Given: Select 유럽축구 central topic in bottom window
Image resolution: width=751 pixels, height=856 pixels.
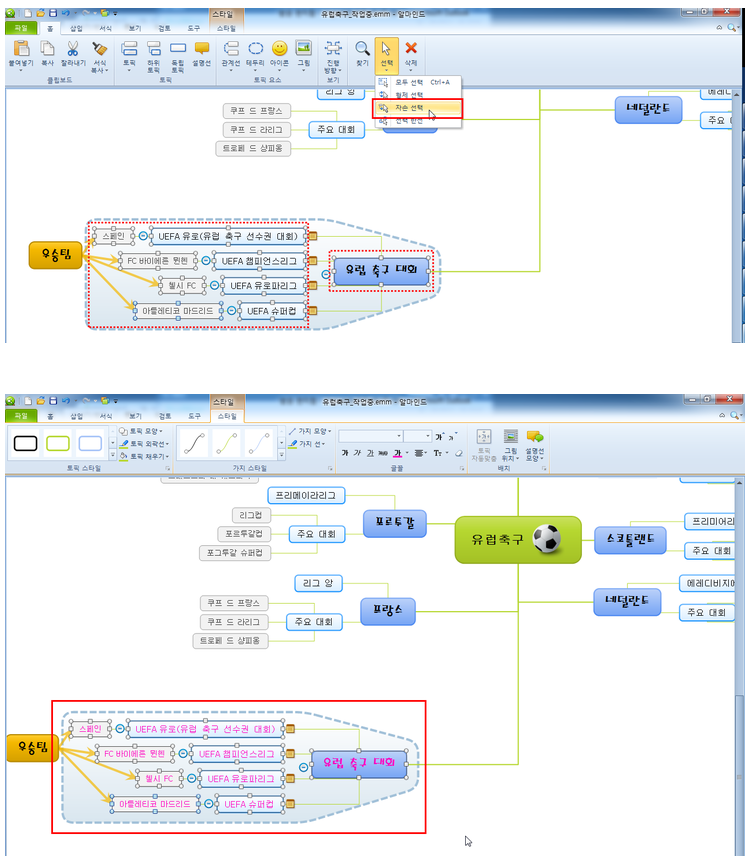Looking at the screenshot, I should point(518,539).
